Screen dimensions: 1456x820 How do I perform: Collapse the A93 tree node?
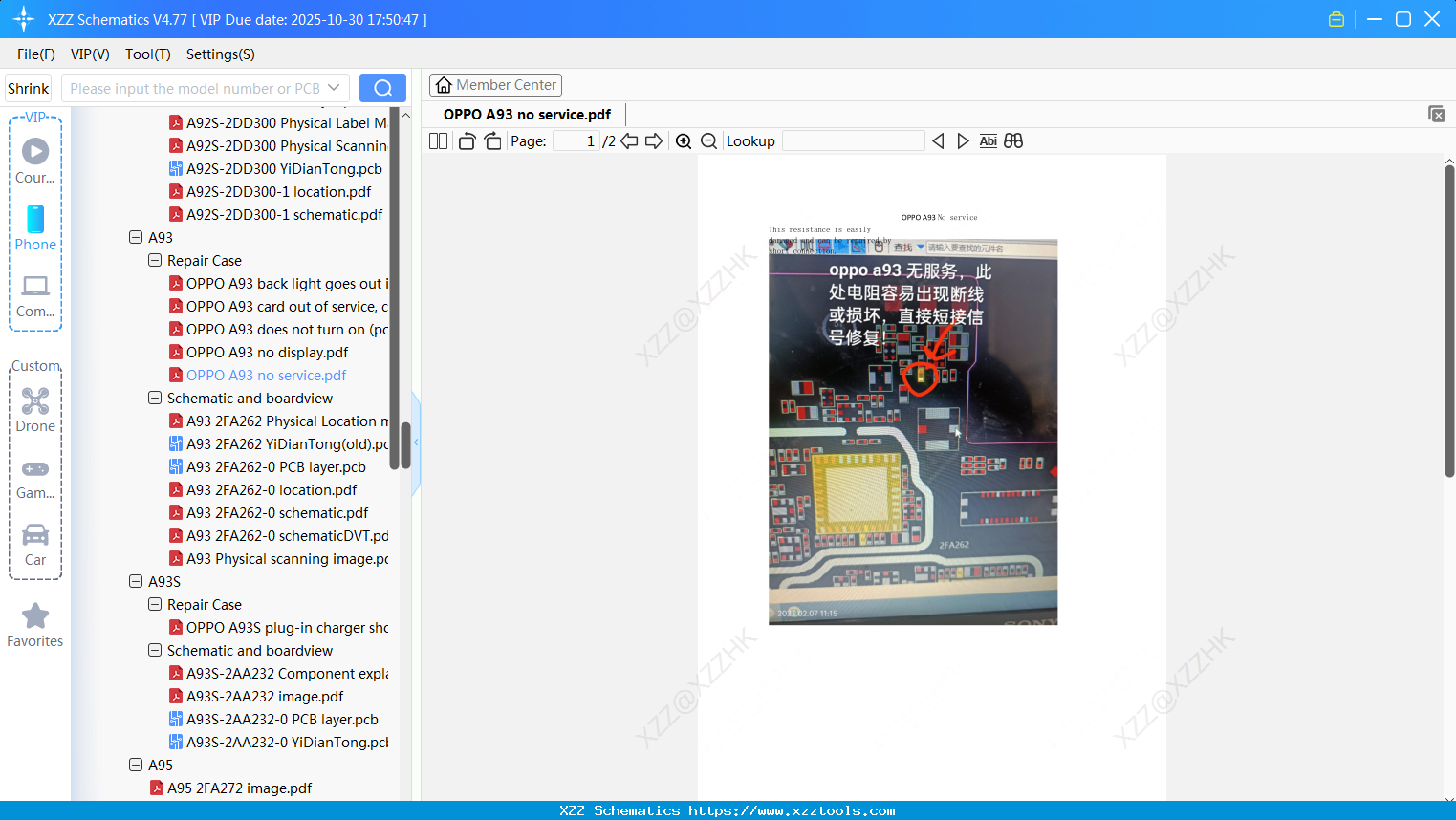(x=136, y=237)
